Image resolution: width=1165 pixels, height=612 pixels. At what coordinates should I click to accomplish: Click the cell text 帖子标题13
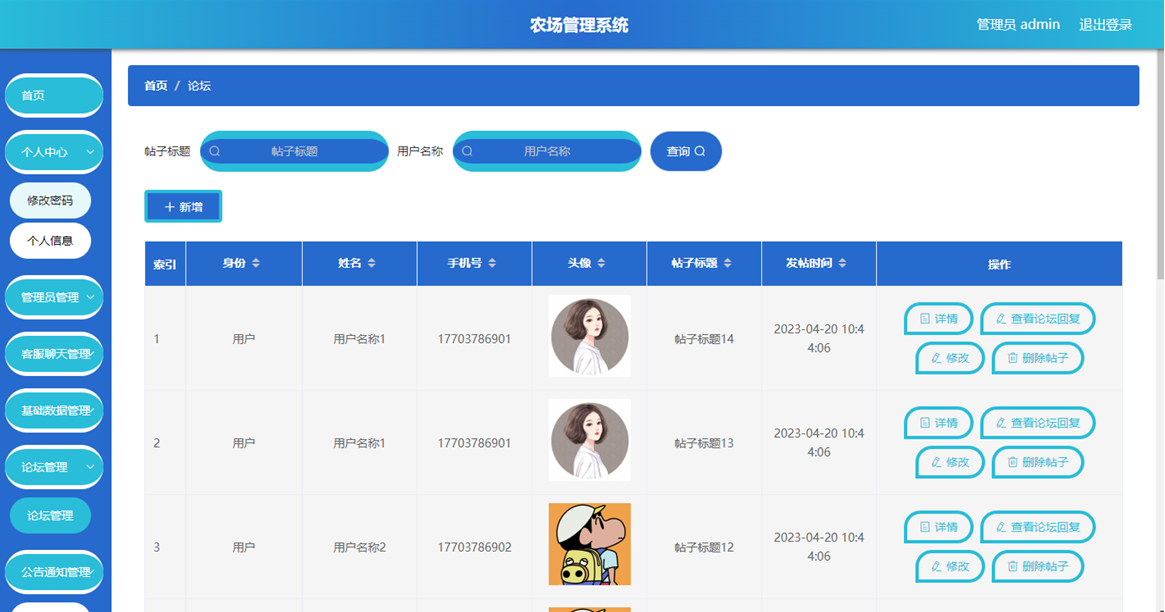[704, 443]
